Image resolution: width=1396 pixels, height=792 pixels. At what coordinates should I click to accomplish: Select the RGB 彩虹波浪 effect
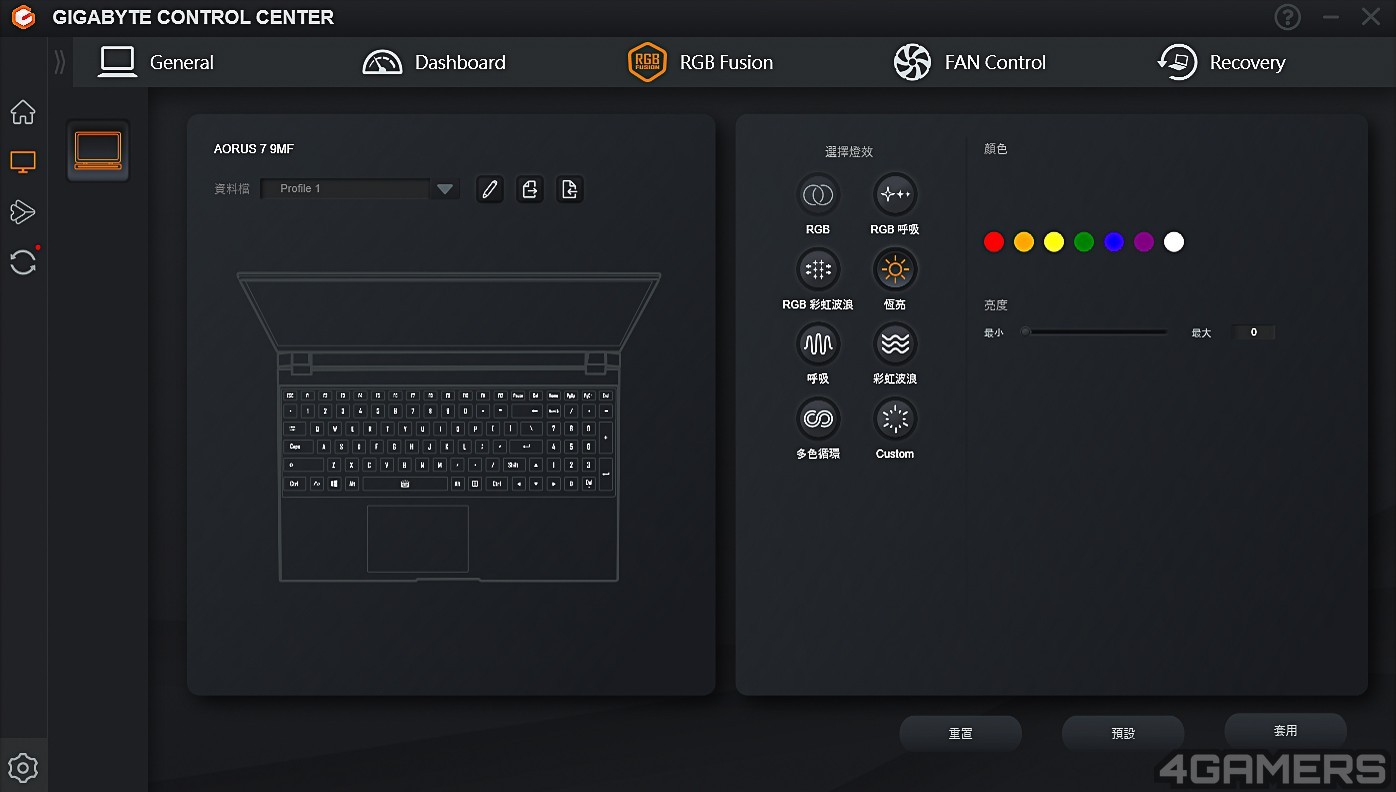coord(818,269)
